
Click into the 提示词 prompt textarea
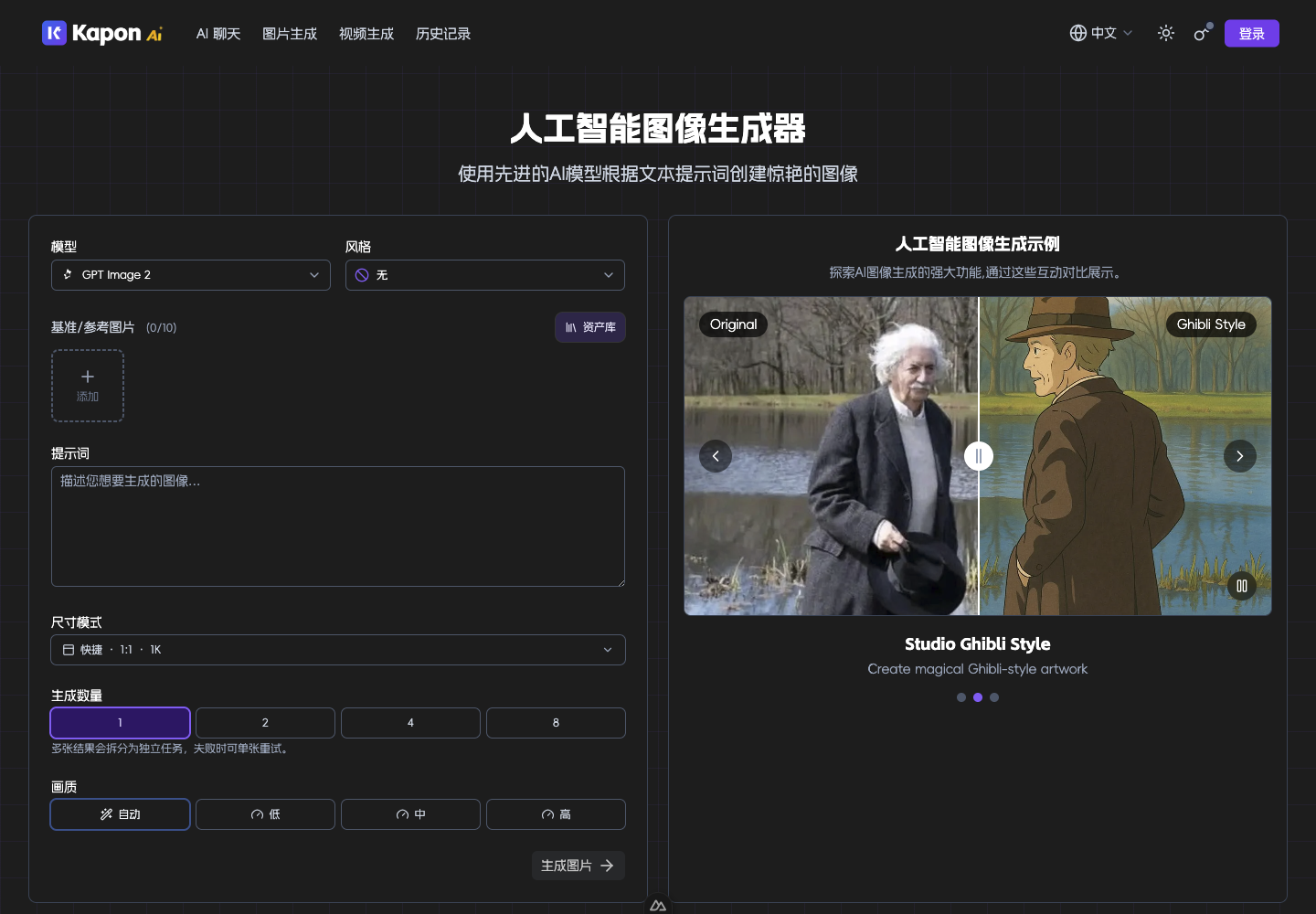point(338,526)
